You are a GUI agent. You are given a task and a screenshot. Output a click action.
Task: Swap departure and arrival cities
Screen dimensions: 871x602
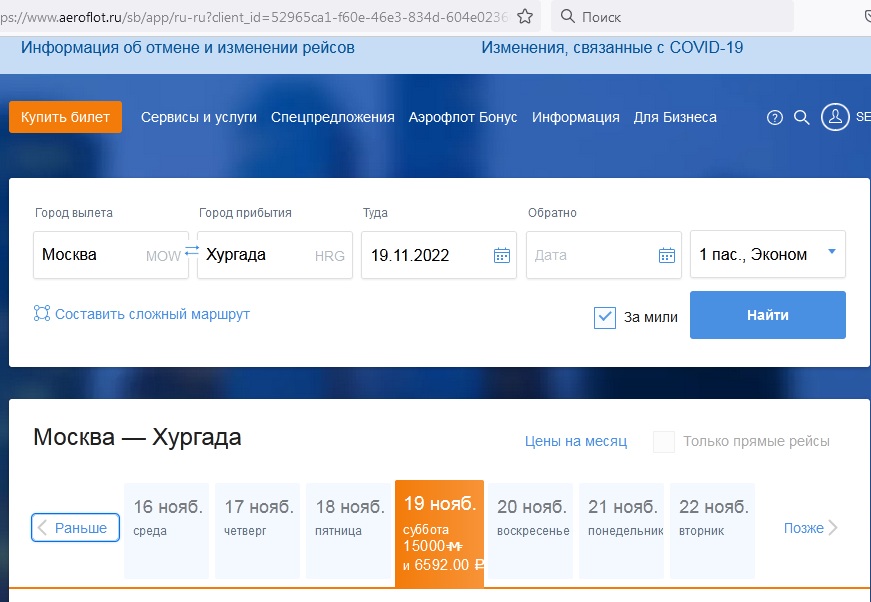tap(192, 254)
